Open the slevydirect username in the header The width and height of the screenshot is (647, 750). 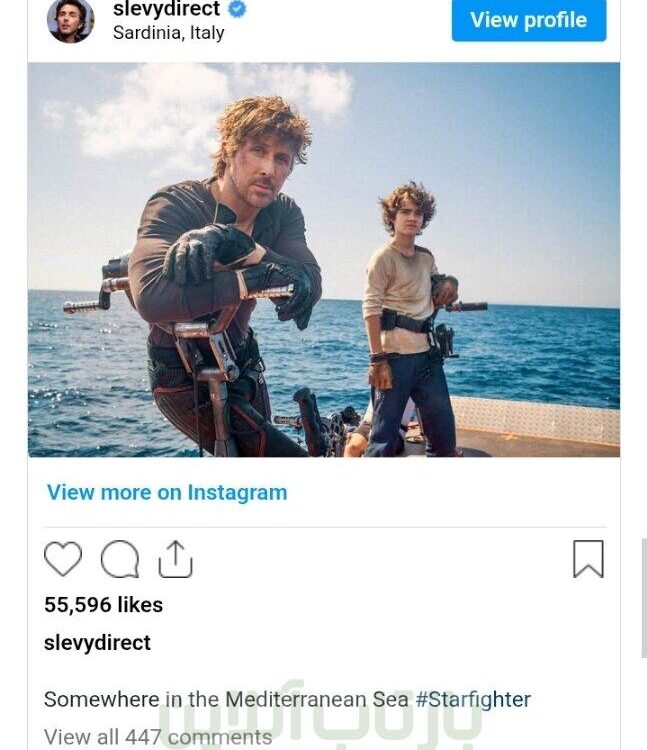point(166,9)
